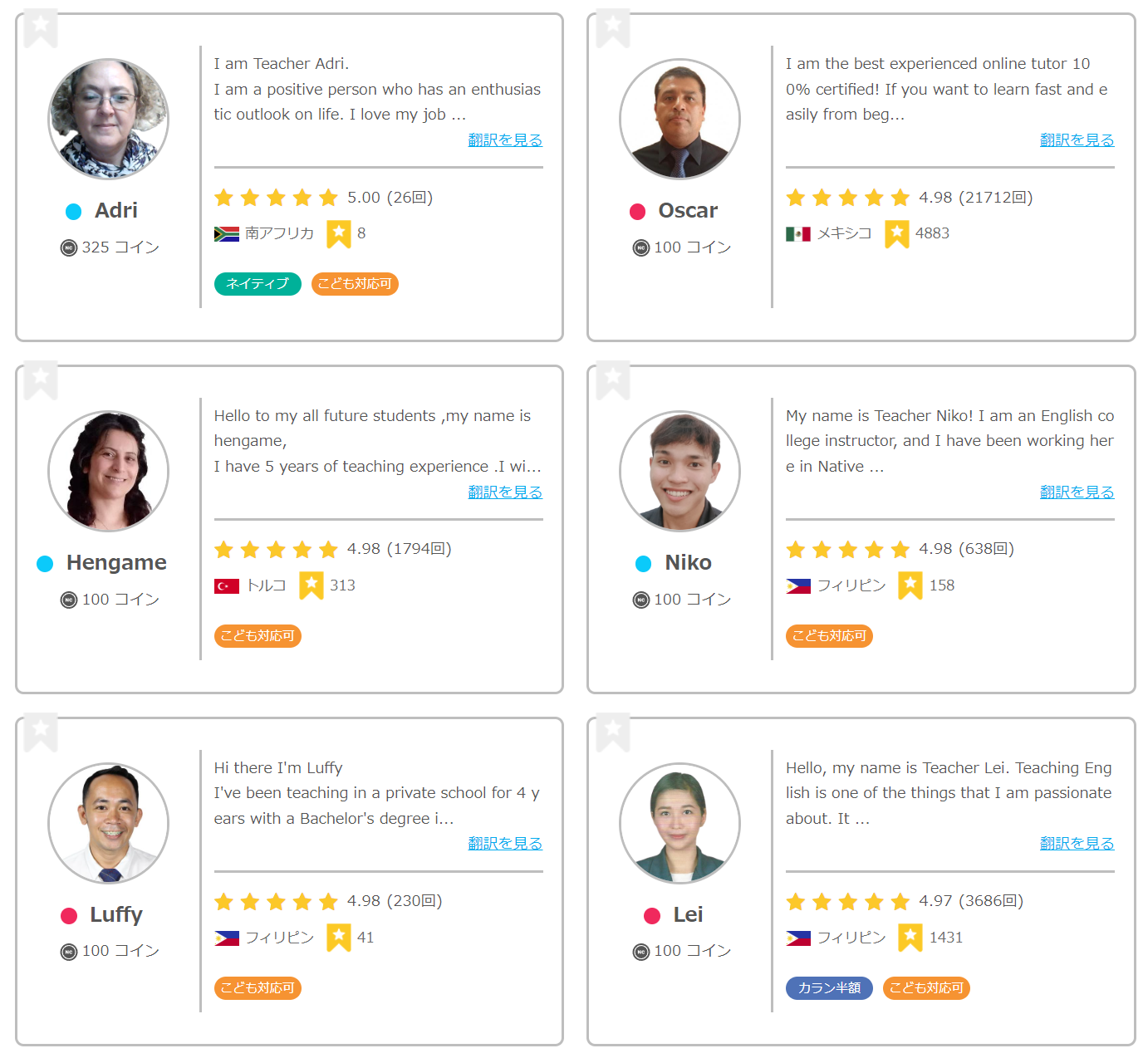View translation of Niko's introduction text
1148x1058 pixels.
click(x=1077, y=492)
